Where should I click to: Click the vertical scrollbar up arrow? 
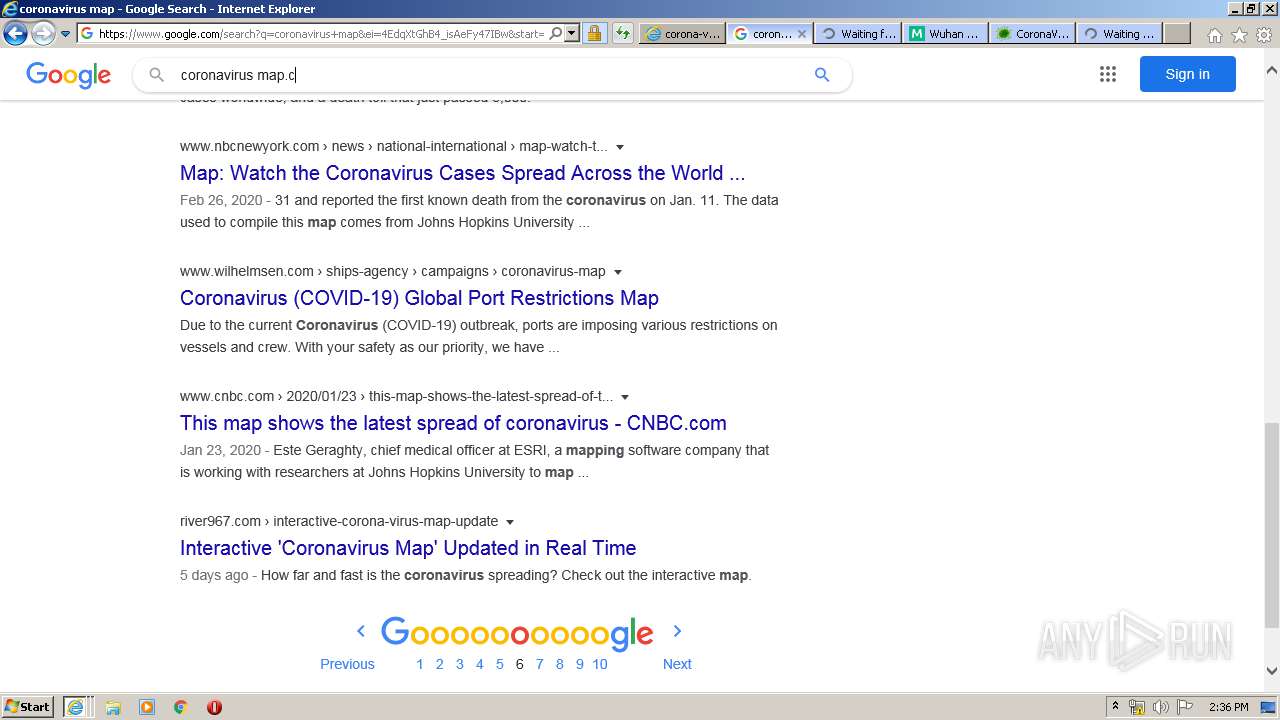[1271, 70]
